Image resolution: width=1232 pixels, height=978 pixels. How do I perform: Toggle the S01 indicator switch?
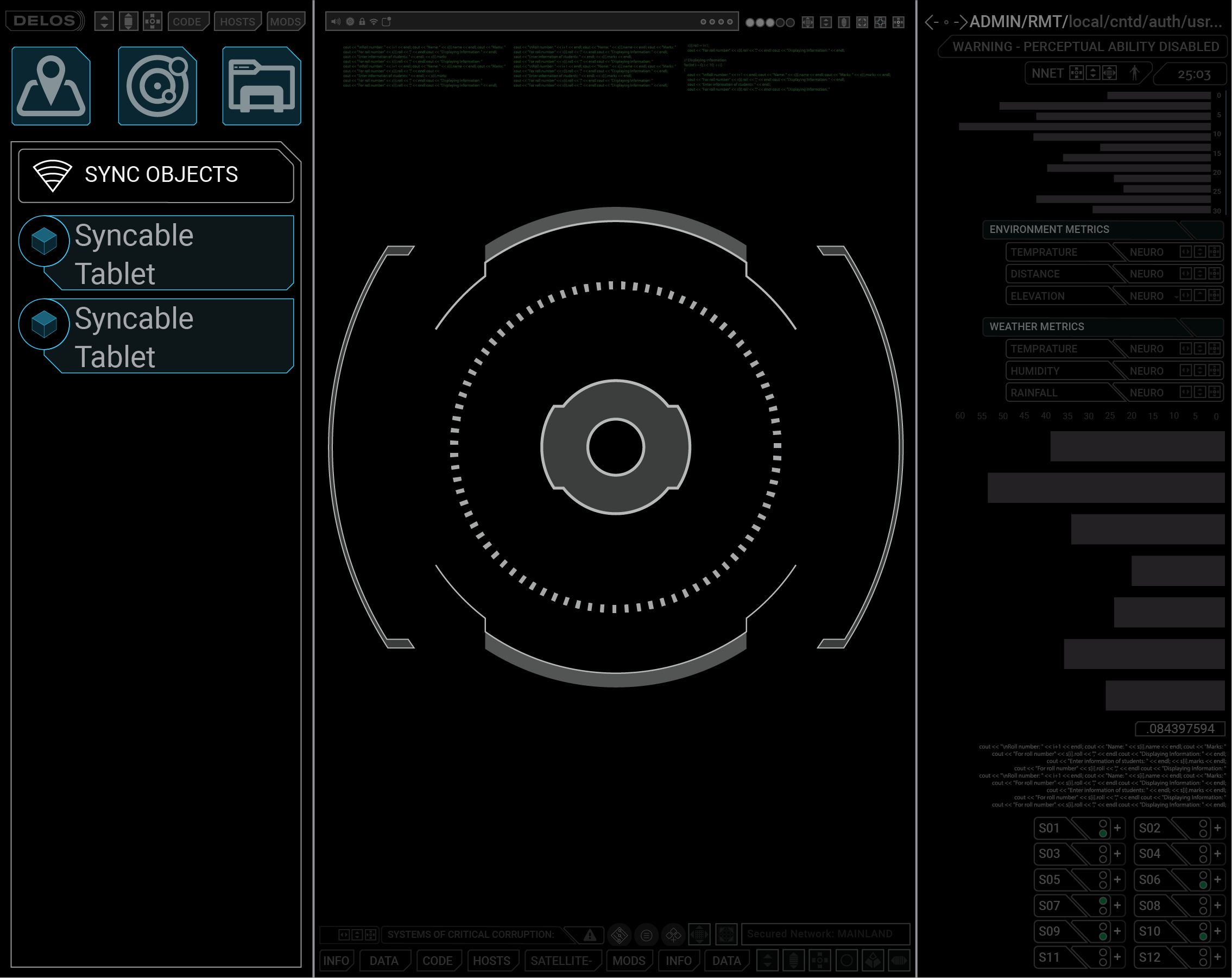pyautogui.click(x=1103, y=828)
